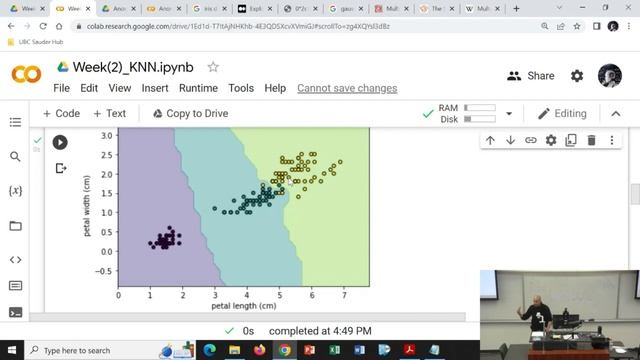This screenshot has height=360, width=640.
Task: Open Excel from the taskbar
Action: [x=334, y=350]
